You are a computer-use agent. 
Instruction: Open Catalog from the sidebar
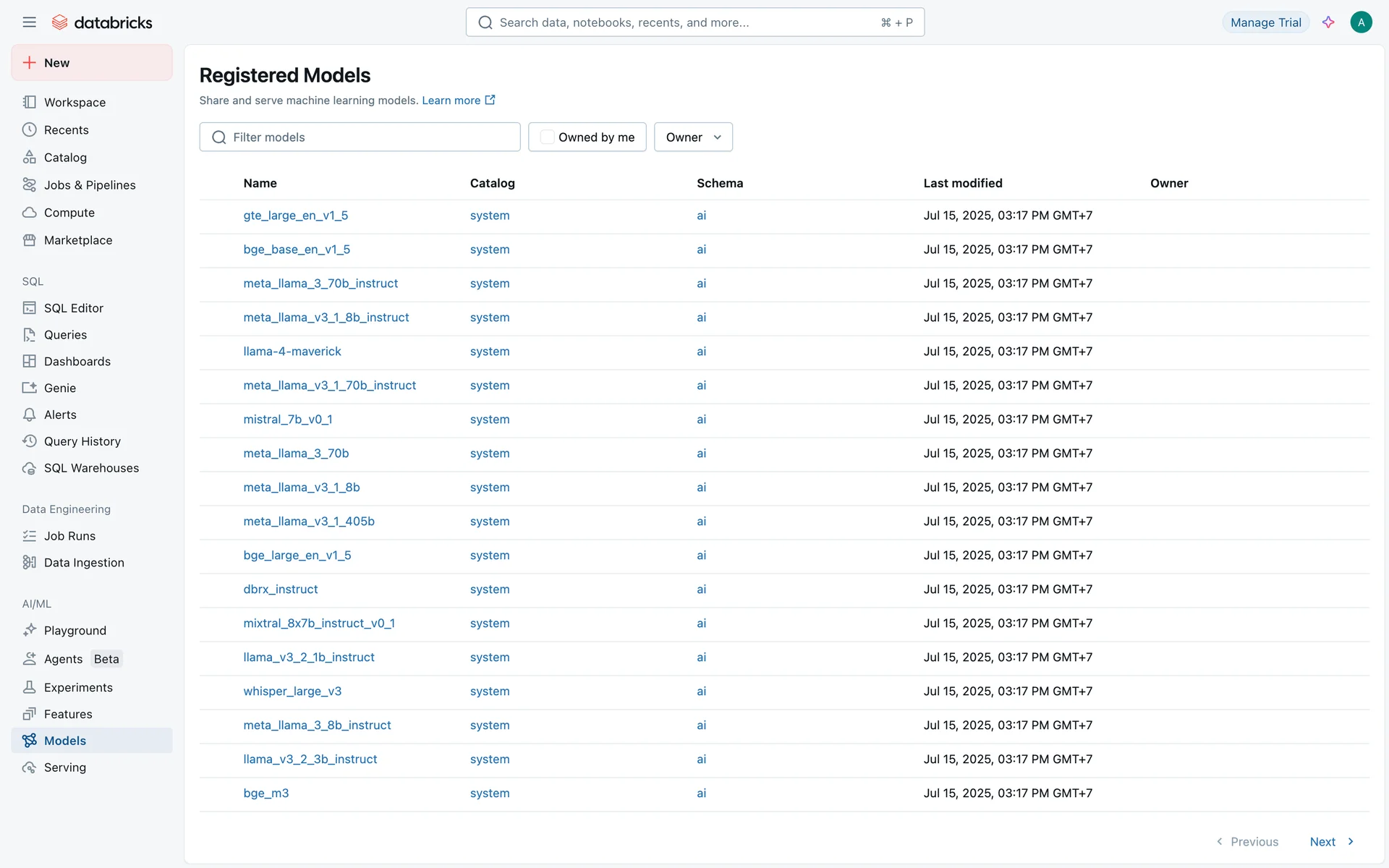65,158
